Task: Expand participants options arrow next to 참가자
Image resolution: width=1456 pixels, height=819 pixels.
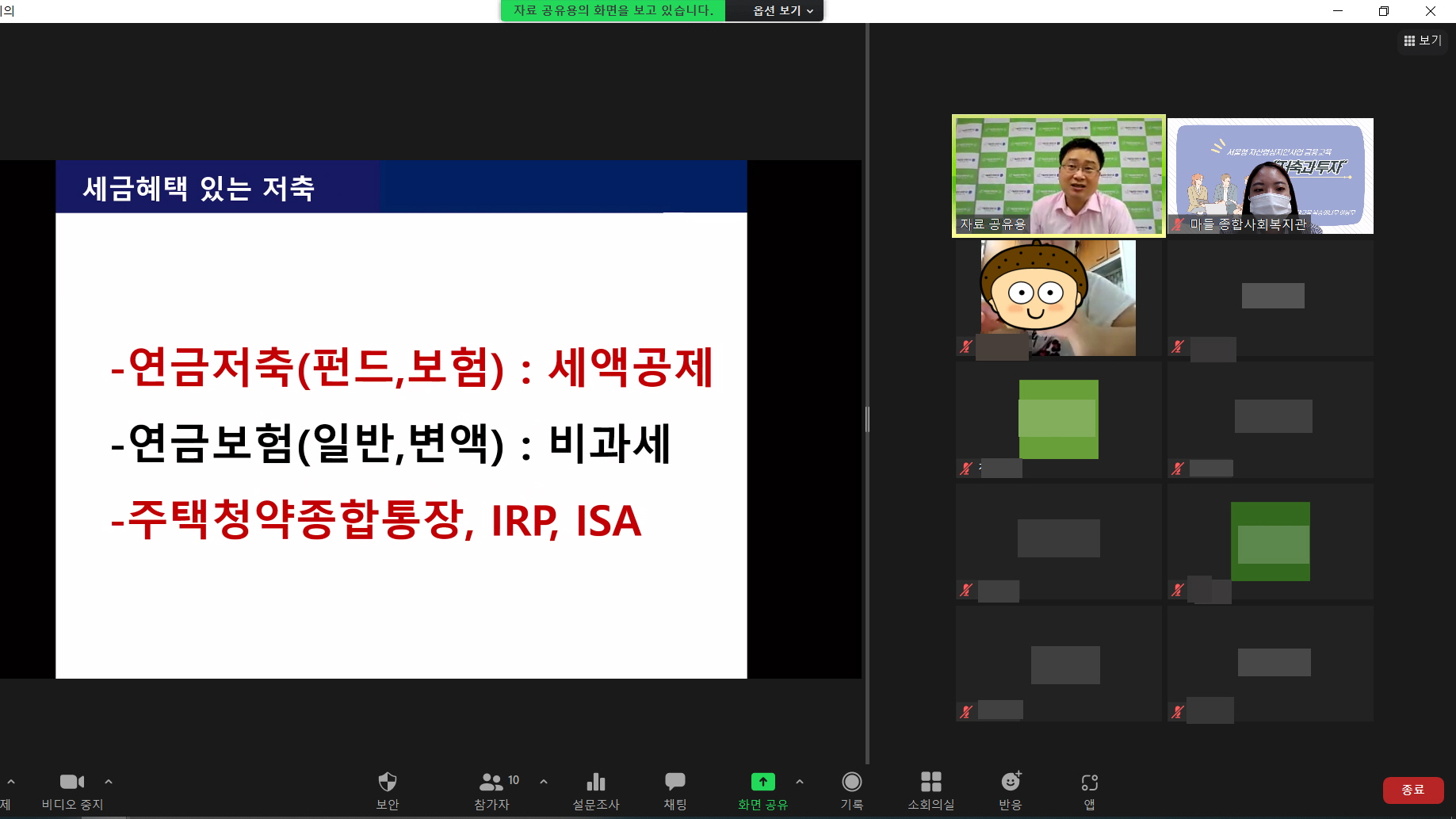Action: (544, 782)
